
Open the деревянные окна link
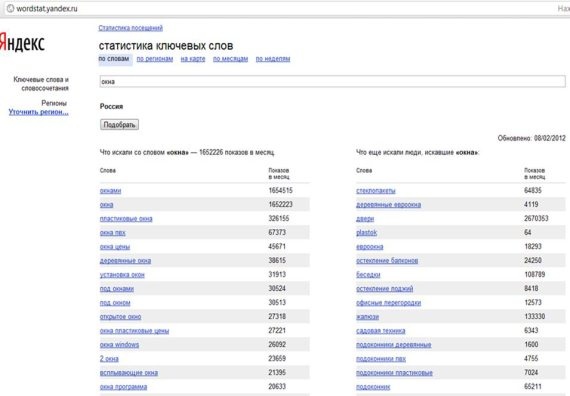(x=125, y=261)
